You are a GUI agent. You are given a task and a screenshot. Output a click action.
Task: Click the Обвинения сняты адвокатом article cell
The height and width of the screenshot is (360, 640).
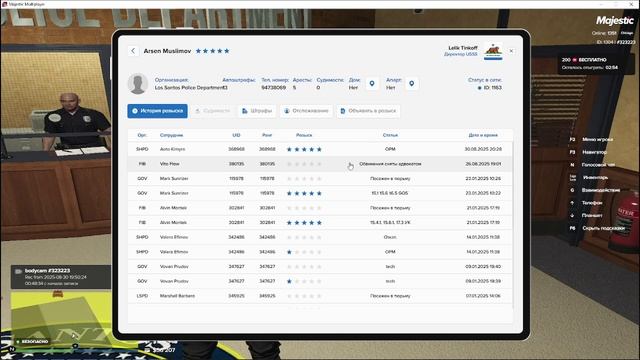pyautogui.click(x=390, y=164)
